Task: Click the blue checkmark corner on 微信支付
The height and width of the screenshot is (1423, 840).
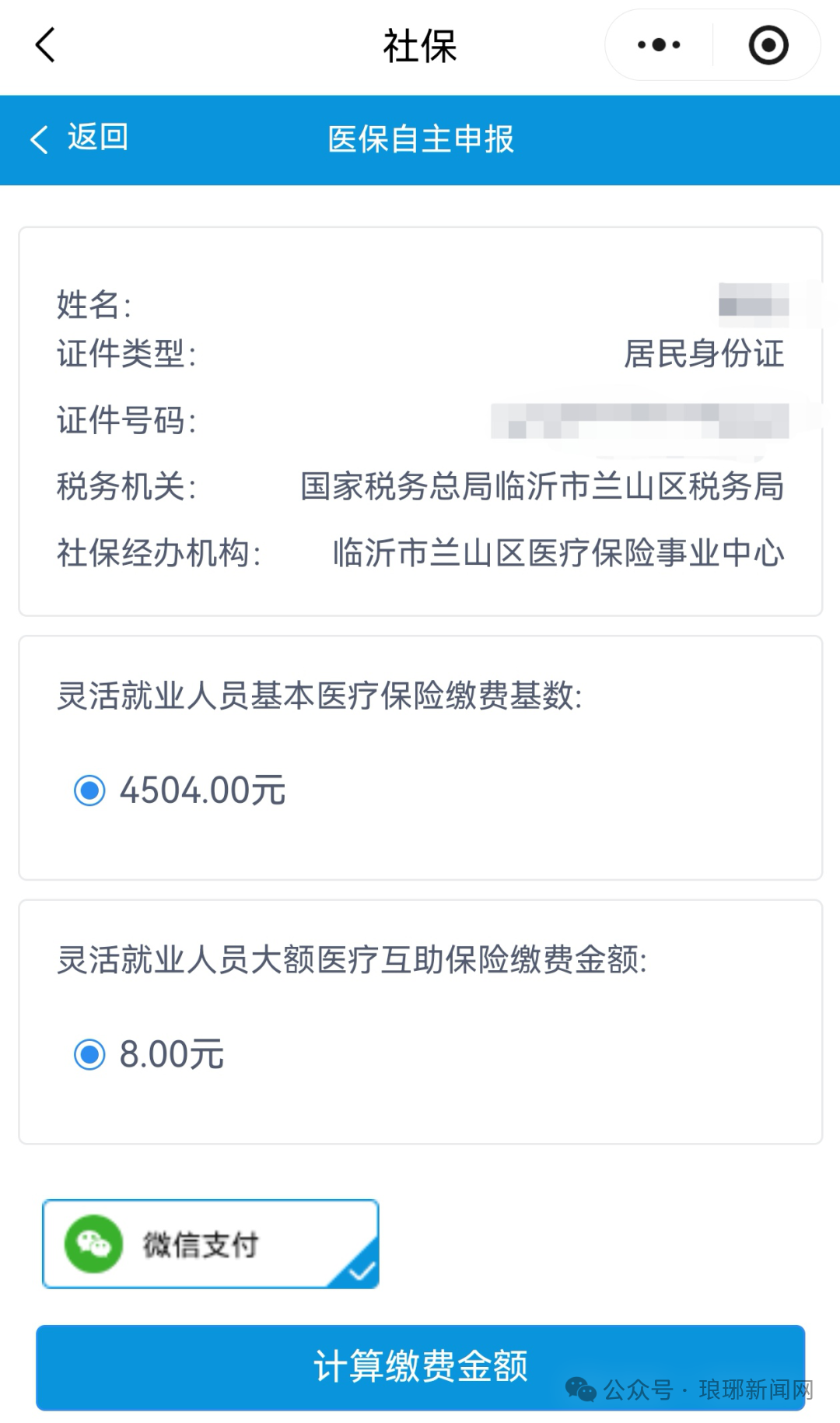Action: click(x=359, y=1270)
